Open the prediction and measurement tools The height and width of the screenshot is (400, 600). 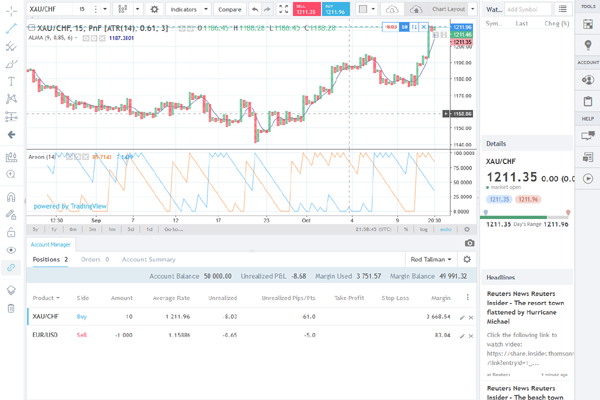click(11, 116)
